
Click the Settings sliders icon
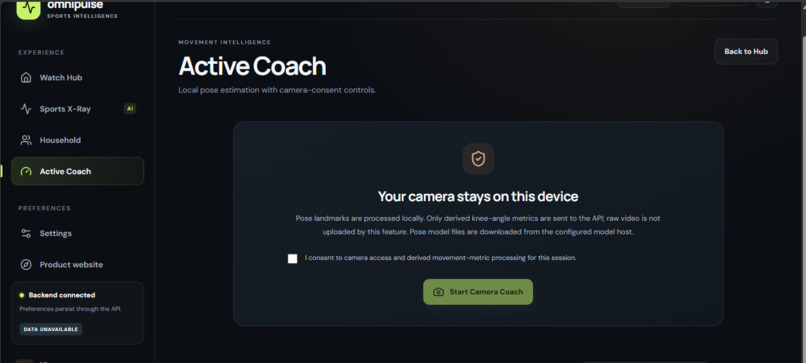pyautogui.click(x=26, y=233)
